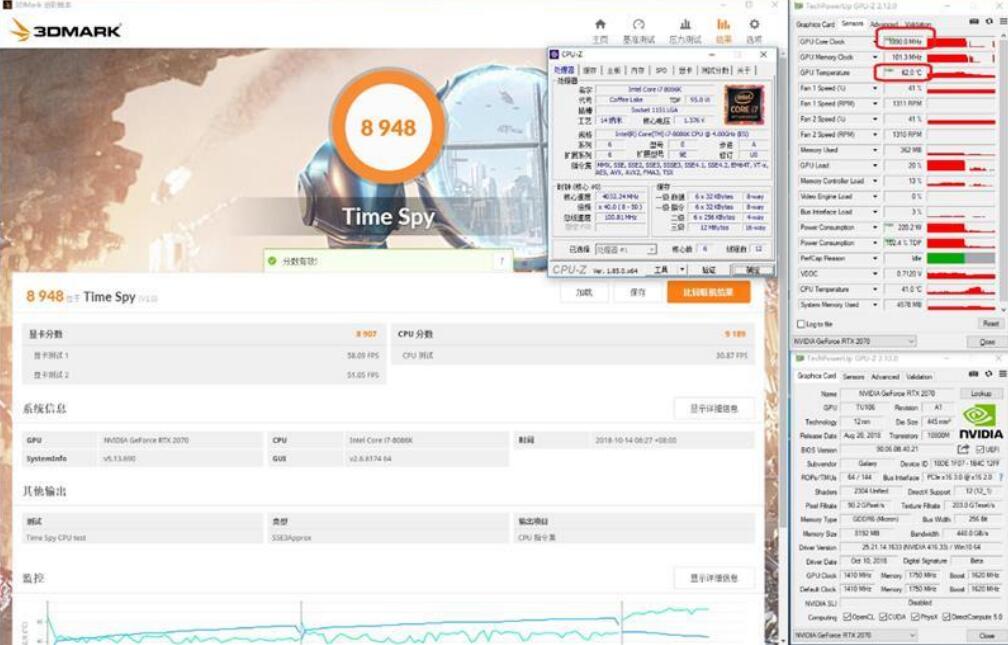
Task: Open the 3DMark options gear icon
Action: pyautogui.click(x=754, y=24)
